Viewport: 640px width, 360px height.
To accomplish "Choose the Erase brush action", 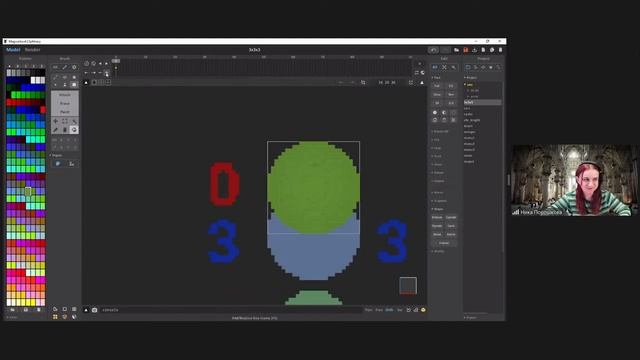I will 64,103.
